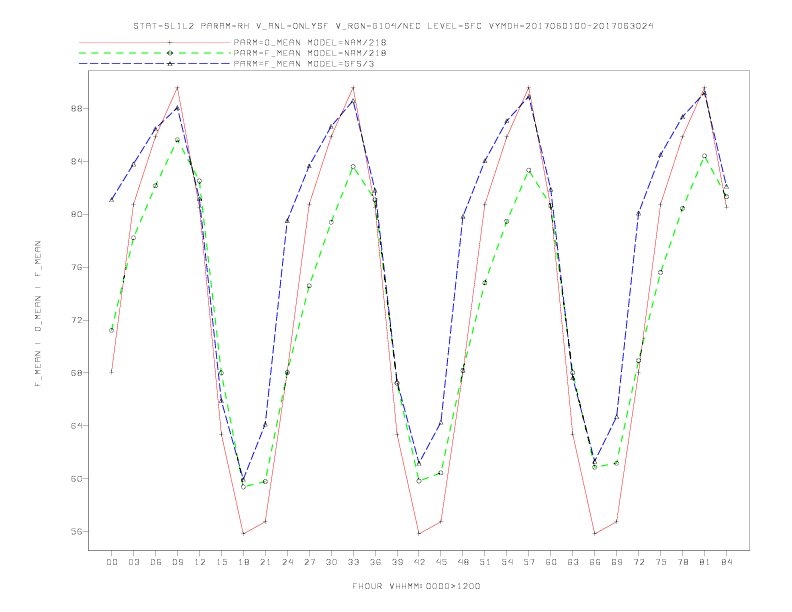This screenshot has width=792, height=612.
Task: Click red line minimum point at hour 18
Action: pyautogui.click(x=243, y=534)
